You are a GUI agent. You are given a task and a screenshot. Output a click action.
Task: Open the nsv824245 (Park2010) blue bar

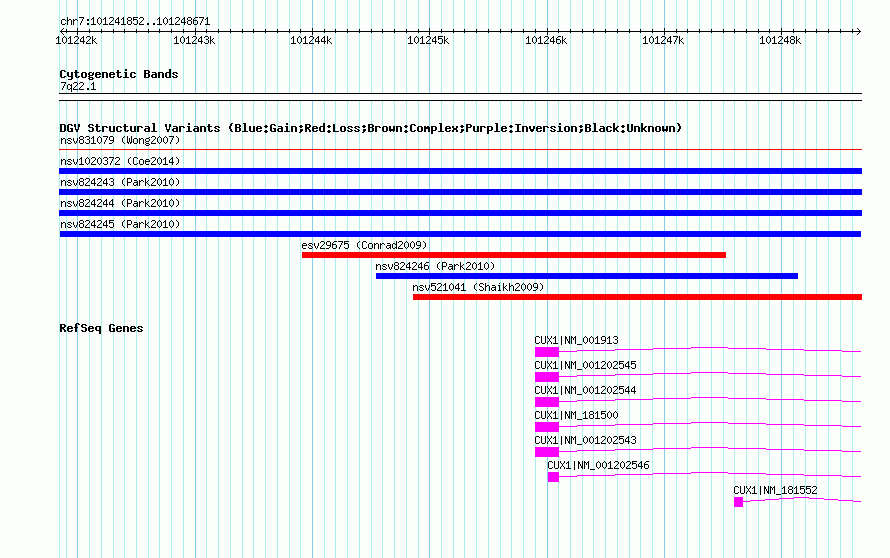pos(460,234)
